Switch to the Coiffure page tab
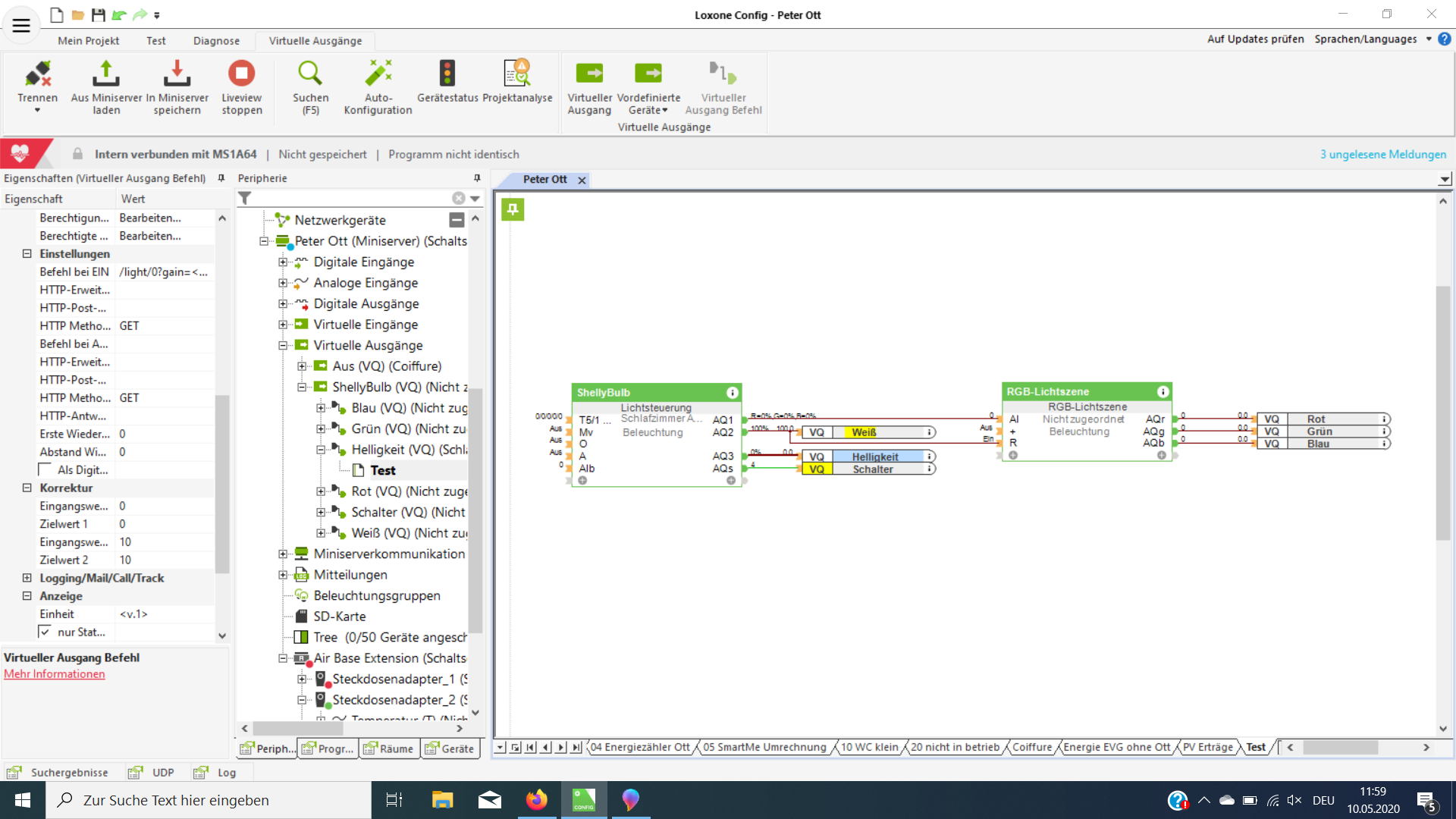The image size is (1456, 819). [x=1032, y=747]
